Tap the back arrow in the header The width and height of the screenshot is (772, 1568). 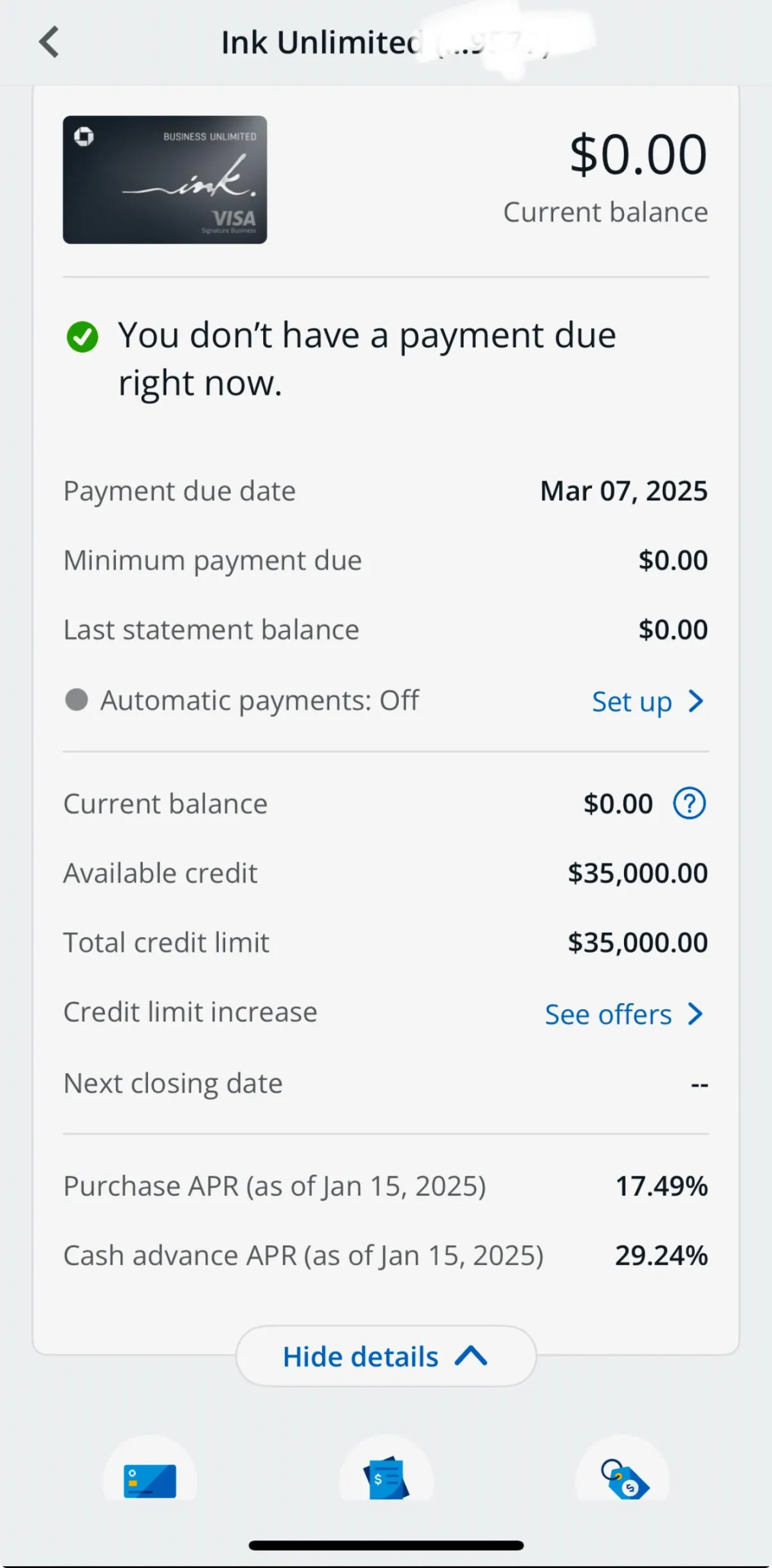pos(50,42)
